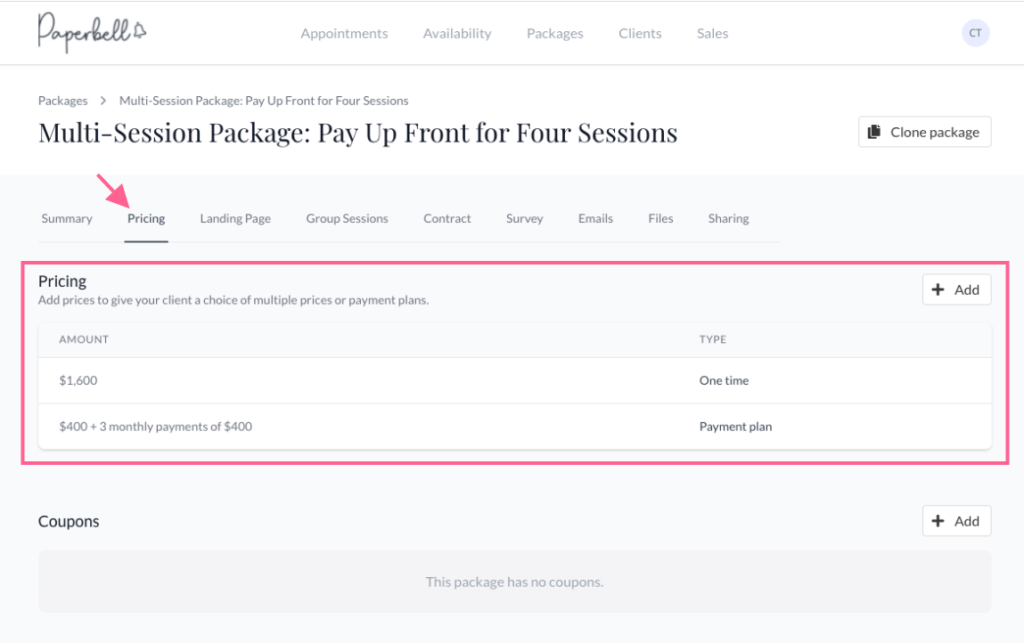This screenshot has width=1024, height=643.
Task: Click the Paperbell logo
Action: (92, 32)
